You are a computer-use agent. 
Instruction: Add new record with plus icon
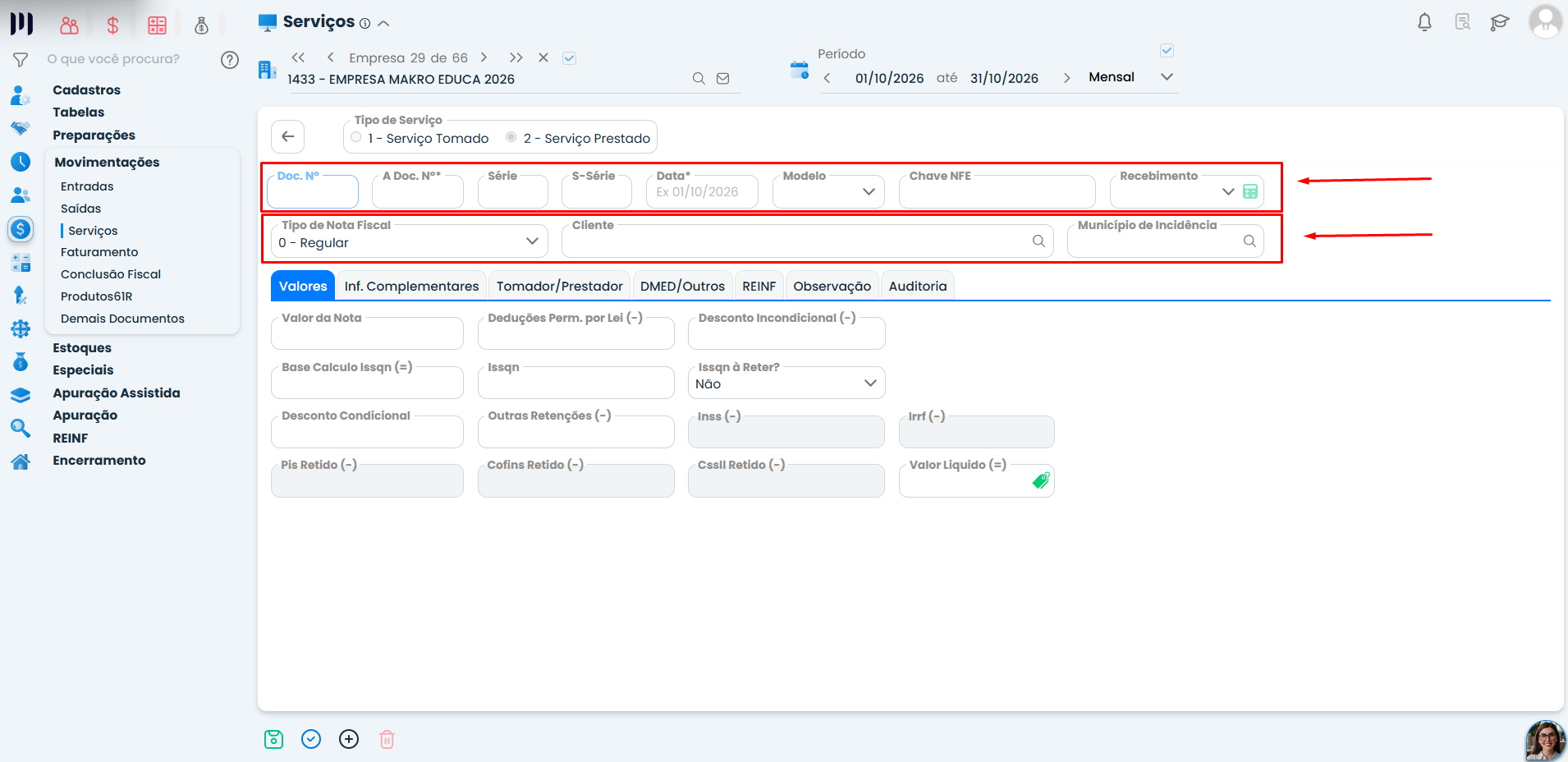pos(349,739)
